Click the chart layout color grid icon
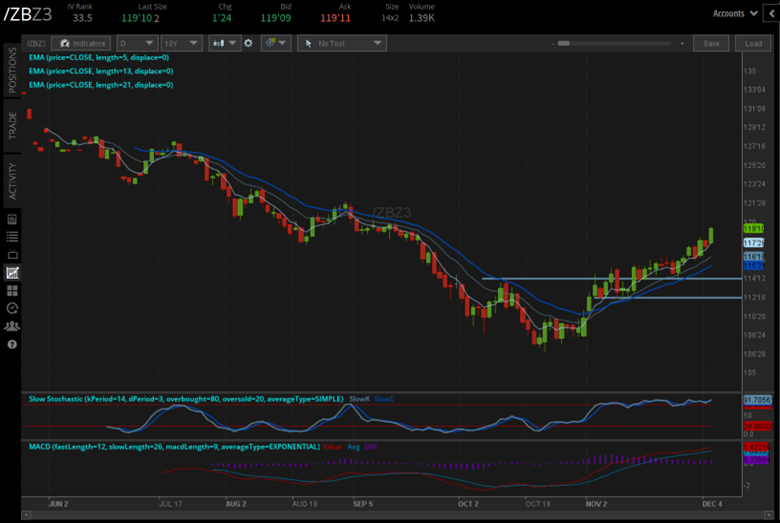 [x=274, y=44]
